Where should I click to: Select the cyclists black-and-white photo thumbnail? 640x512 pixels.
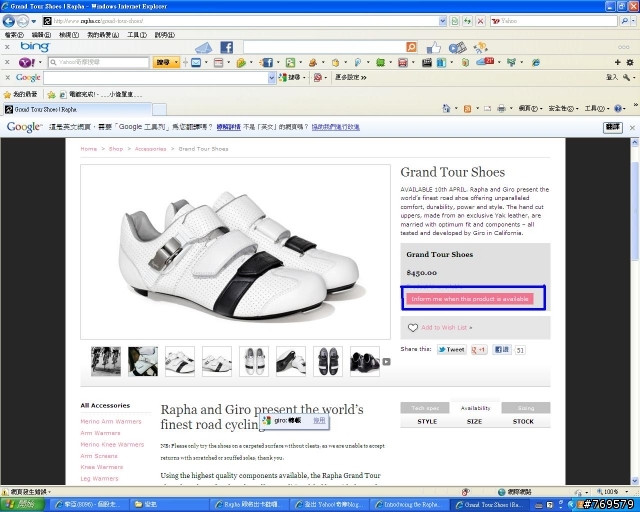tap(106, 361)
